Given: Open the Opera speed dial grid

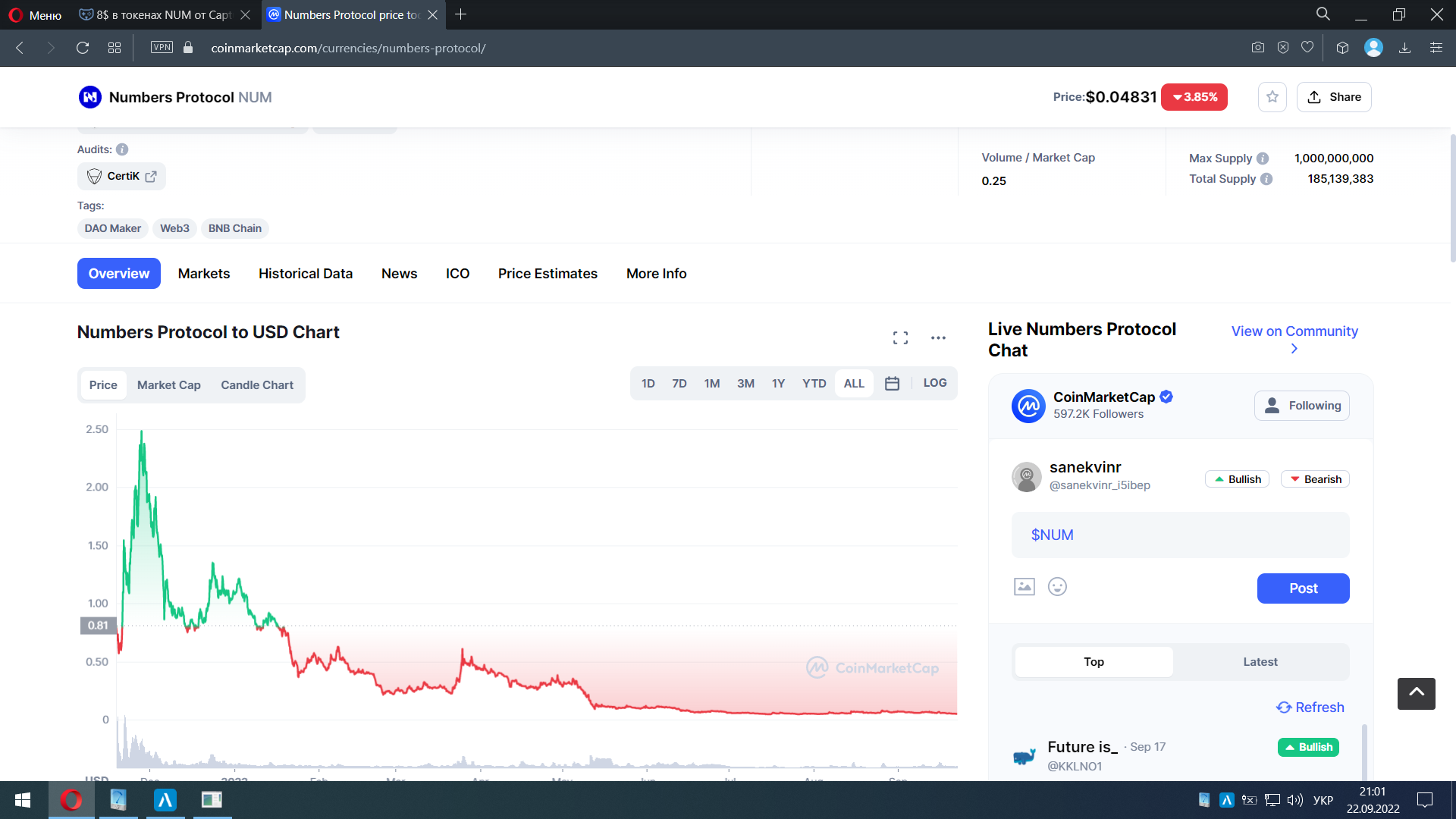Looking at the screenshot, I should pyautogui.click(x=115, y=48).
